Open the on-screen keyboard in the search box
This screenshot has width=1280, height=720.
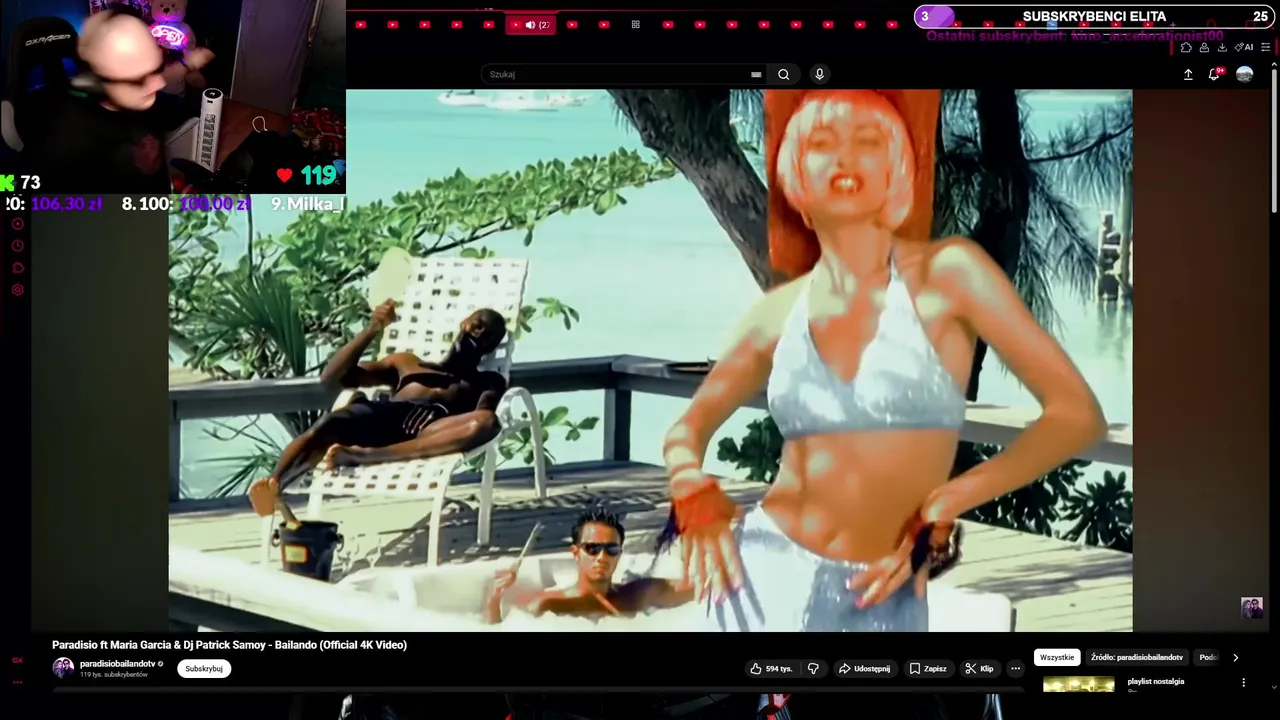[756, 74]
